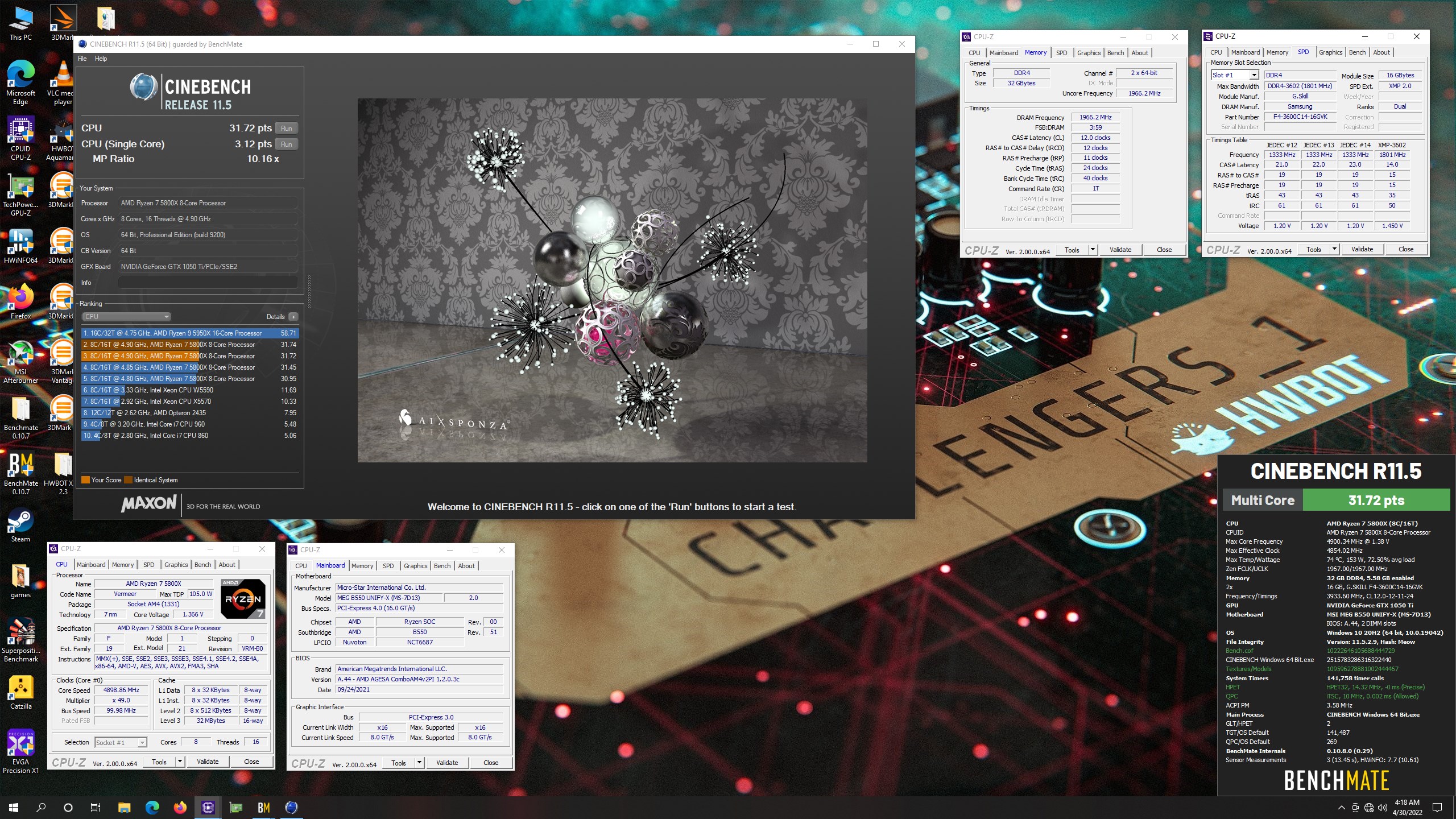Open VLC media player desktop shortcut
This screenshot has height=819, width=1456.
[61, 82]
